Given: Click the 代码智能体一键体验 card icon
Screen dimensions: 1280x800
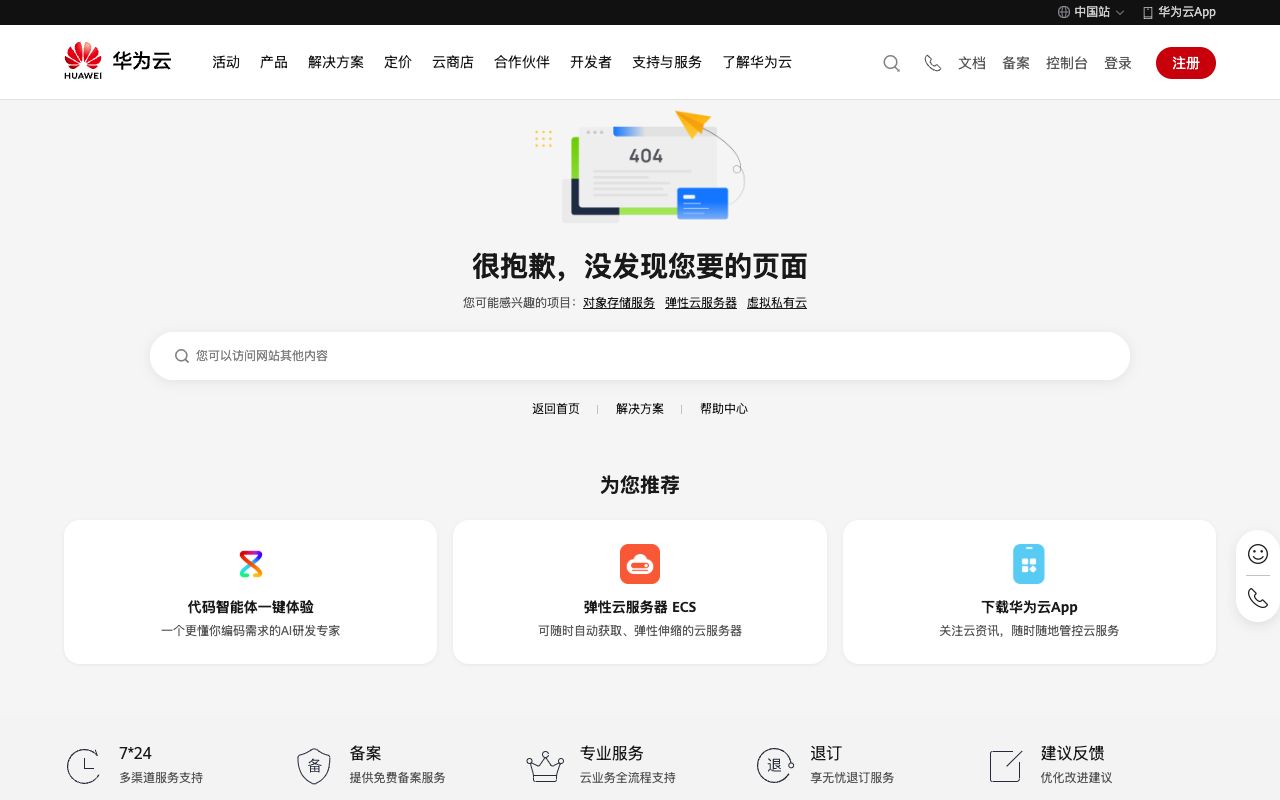Looking at the screenshot, I should tap(250, 564).
